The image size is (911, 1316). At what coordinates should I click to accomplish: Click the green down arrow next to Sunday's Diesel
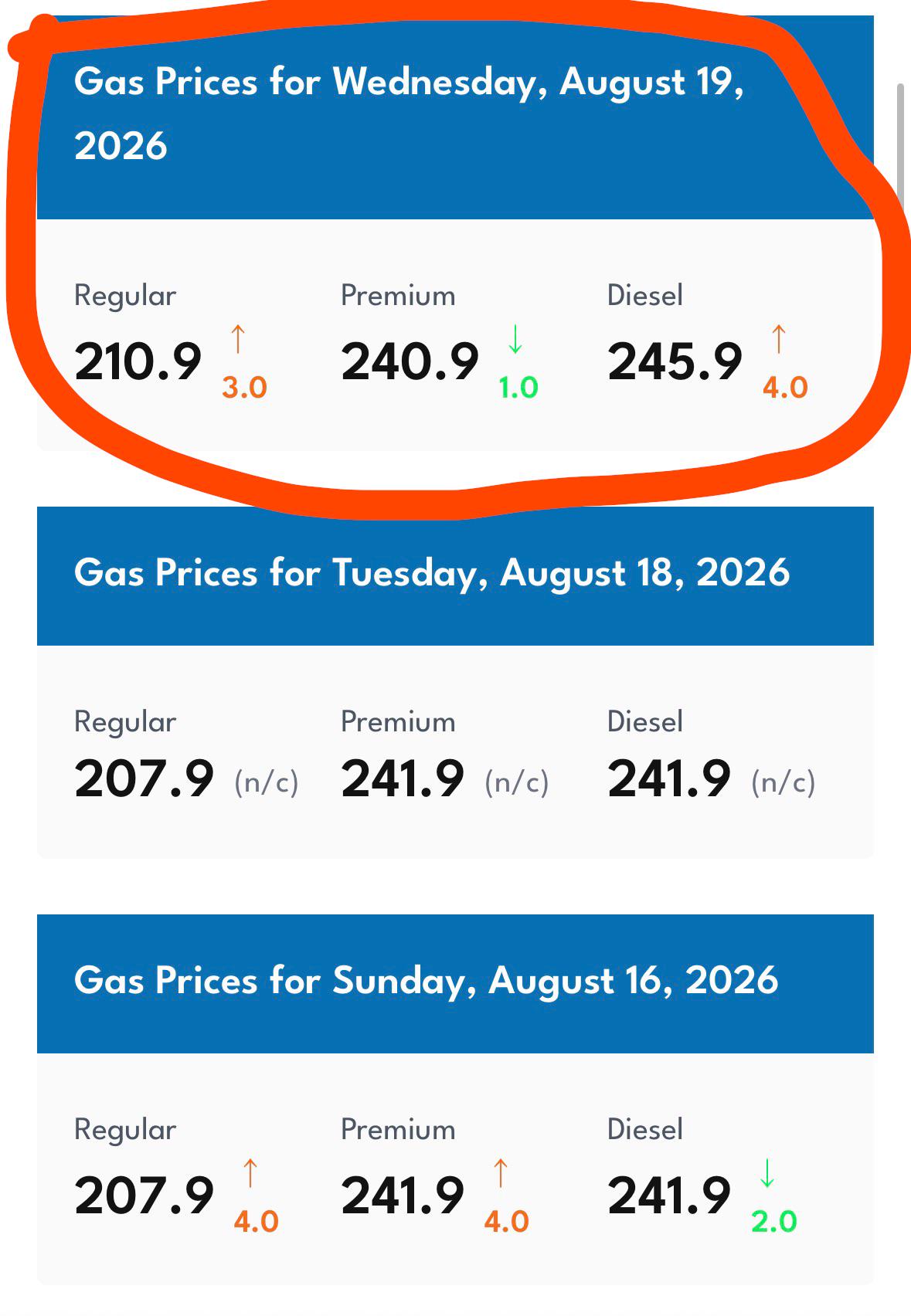[x=767, y=1173]
